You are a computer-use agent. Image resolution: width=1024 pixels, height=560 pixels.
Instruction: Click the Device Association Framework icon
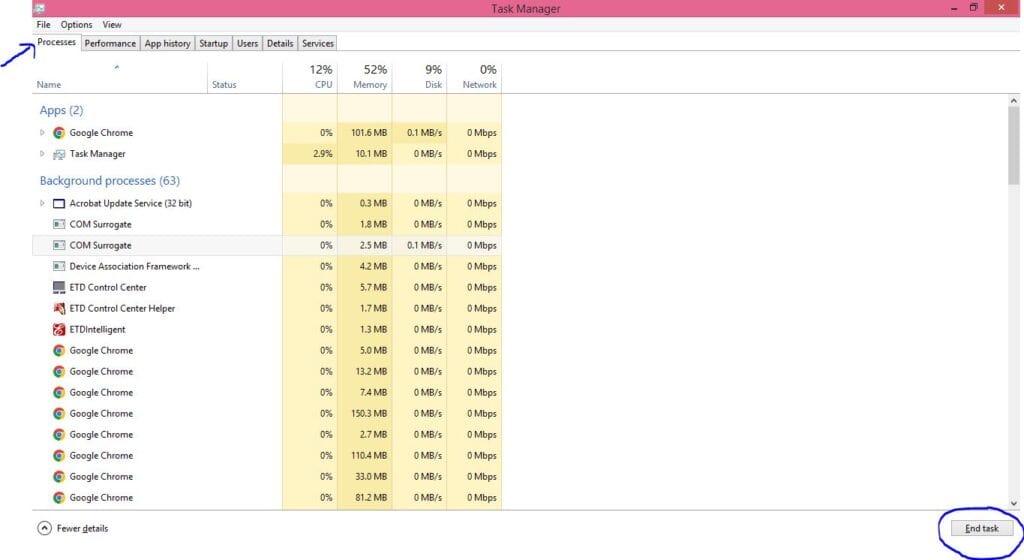pos(59,266)
